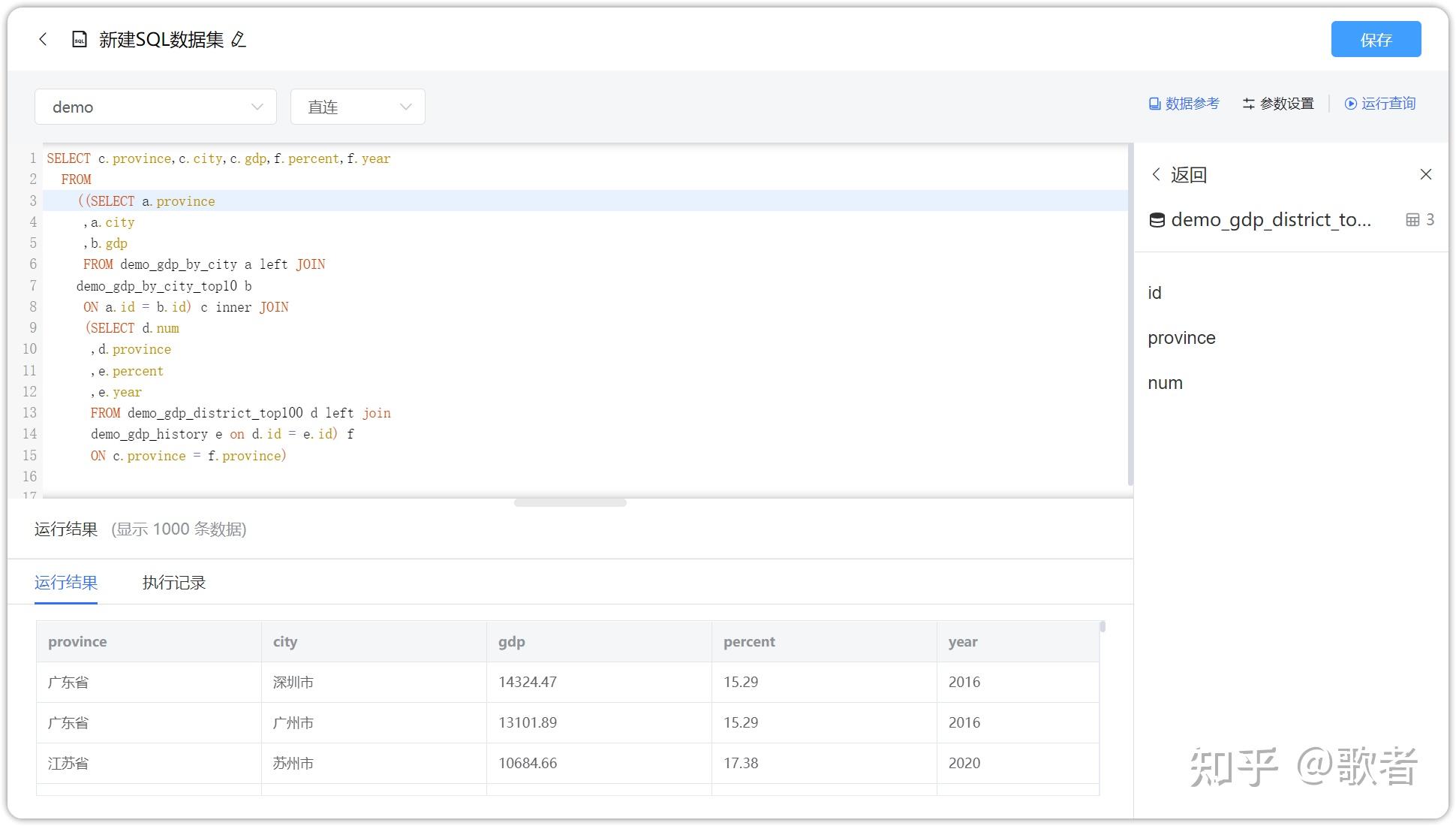Click the demo_gdp_district_to... table name
Image resolution: width=1456 pixels, height=826 pixels.
(x=1271, y=220)
